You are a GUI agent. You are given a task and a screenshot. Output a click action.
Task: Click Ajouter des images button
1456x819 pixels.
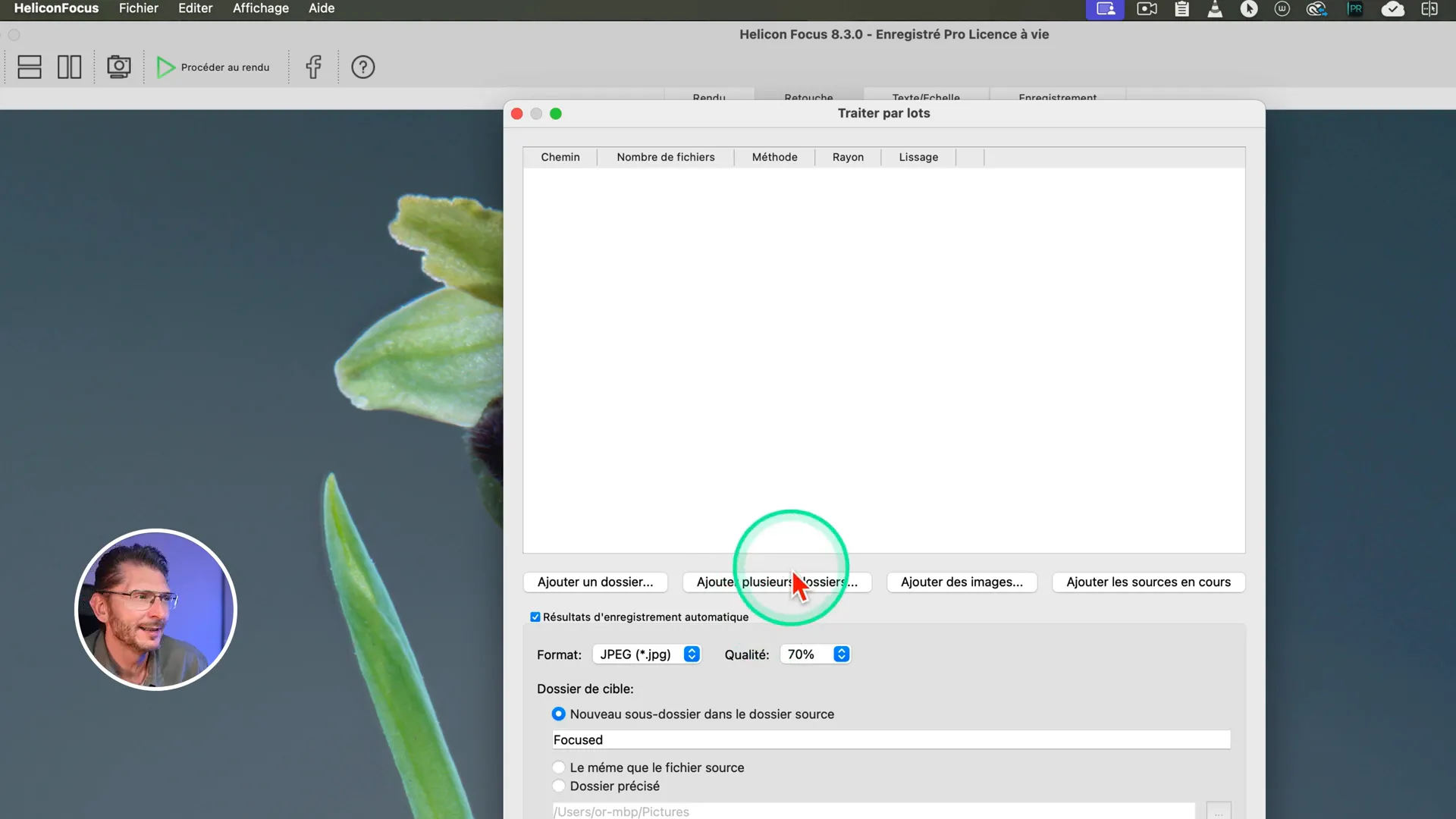pos(962,582)
